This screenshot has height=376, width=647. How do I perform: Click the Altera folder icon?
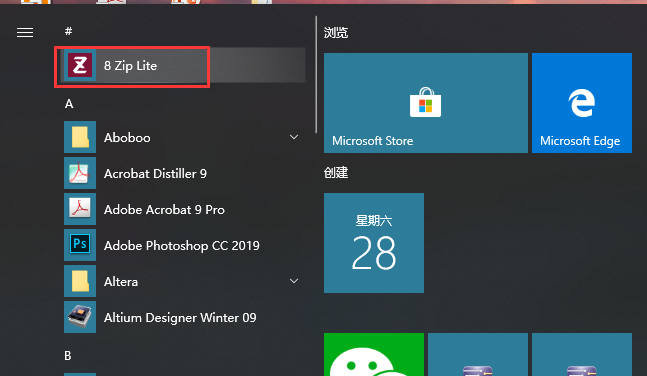click(80, 281)
